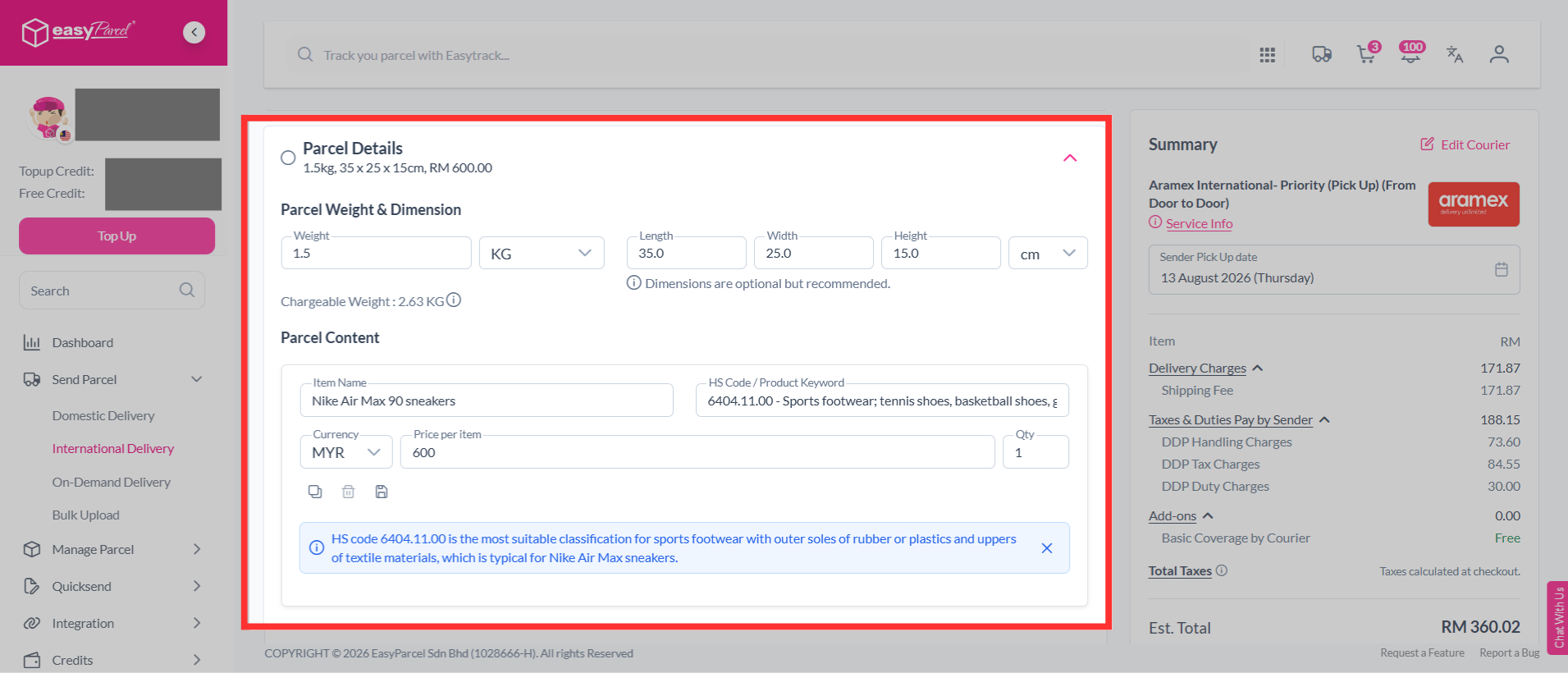Click the Total Taxes link

(x=1180, y=570)
